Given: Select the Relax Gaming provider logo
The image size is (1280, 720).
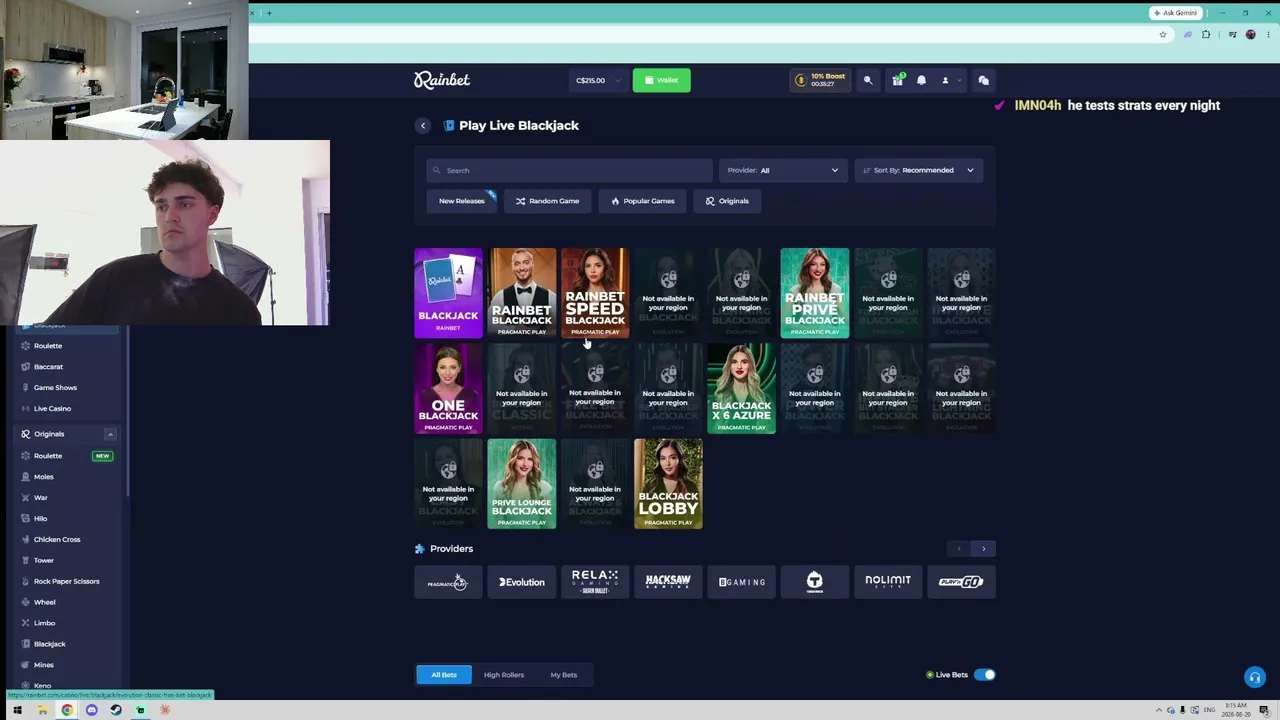Looking at the screenshot, I should 595,582.
